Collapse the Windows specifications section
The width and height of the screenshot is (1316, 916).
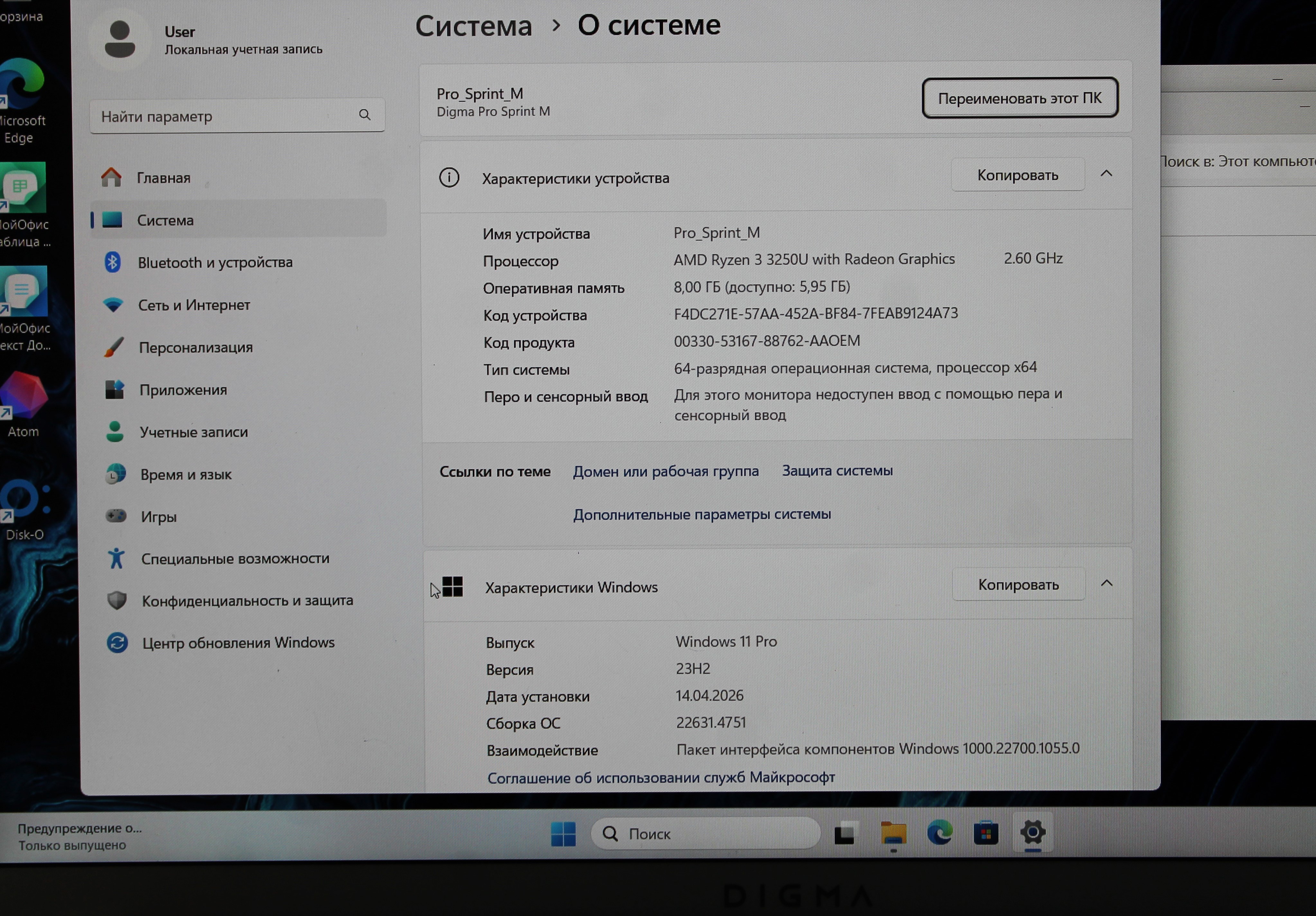pyautogui.click(x=1107, y=583)
